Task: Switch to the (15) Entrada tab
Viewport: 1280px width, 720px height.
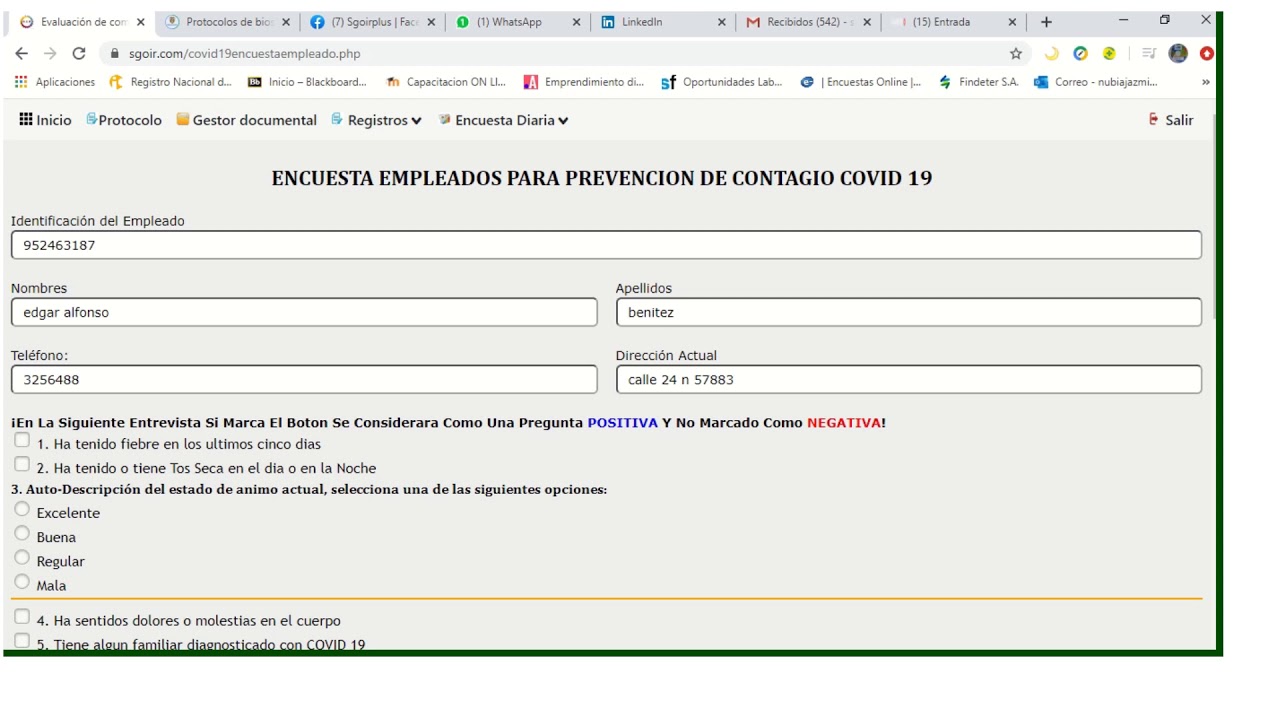Action: (953, 22)
